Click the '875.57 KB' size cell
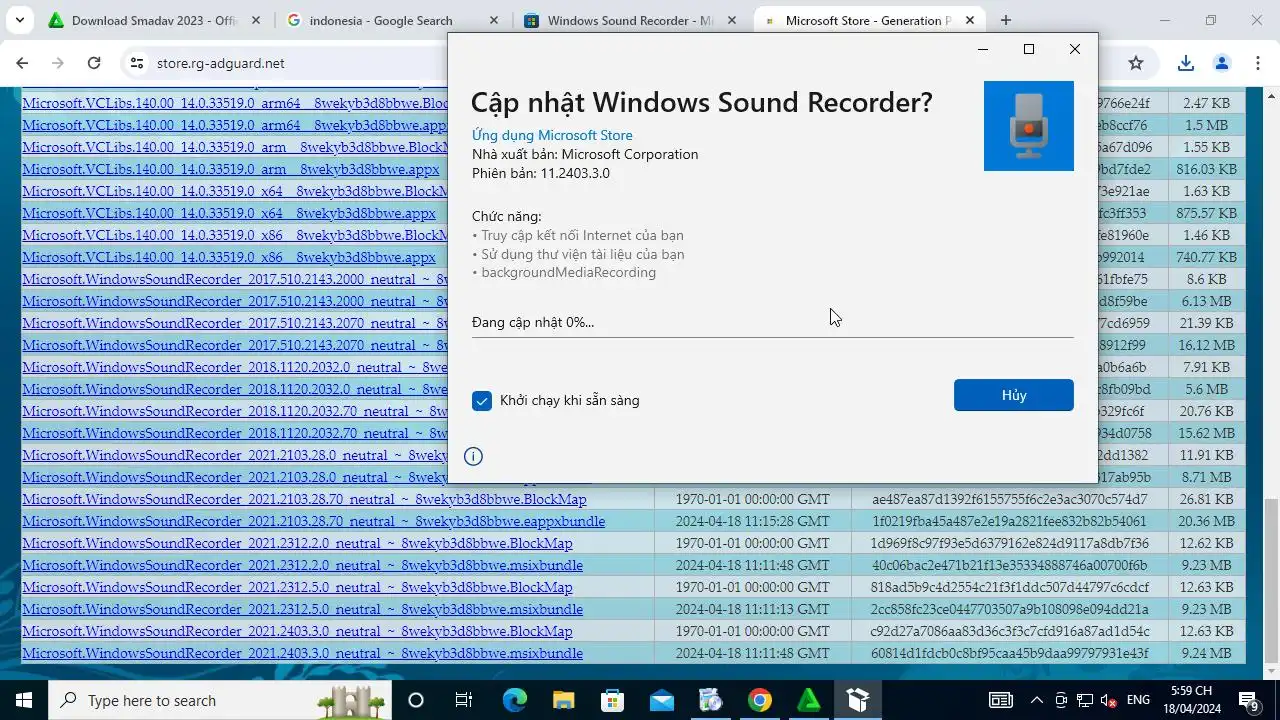The image size is (1280, 720). tap(1206, 213)
